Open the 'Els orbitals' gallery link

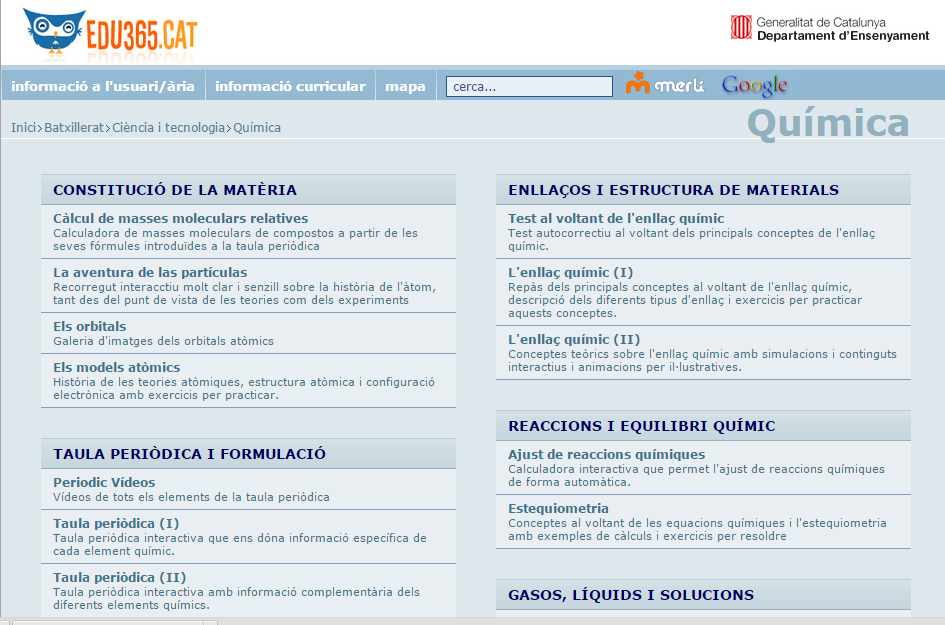pyautogui.click(x=89, y=326)
